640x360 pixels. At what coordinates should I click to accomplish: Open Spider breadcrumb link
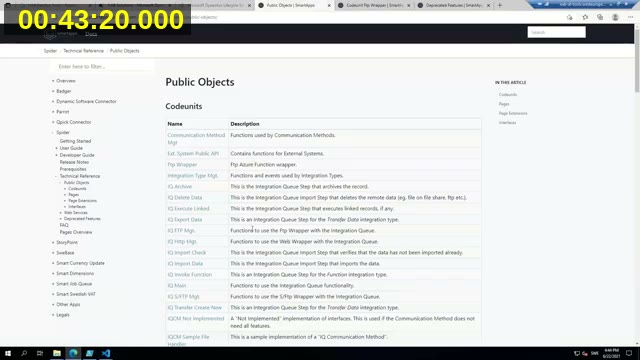pos(50,51)
